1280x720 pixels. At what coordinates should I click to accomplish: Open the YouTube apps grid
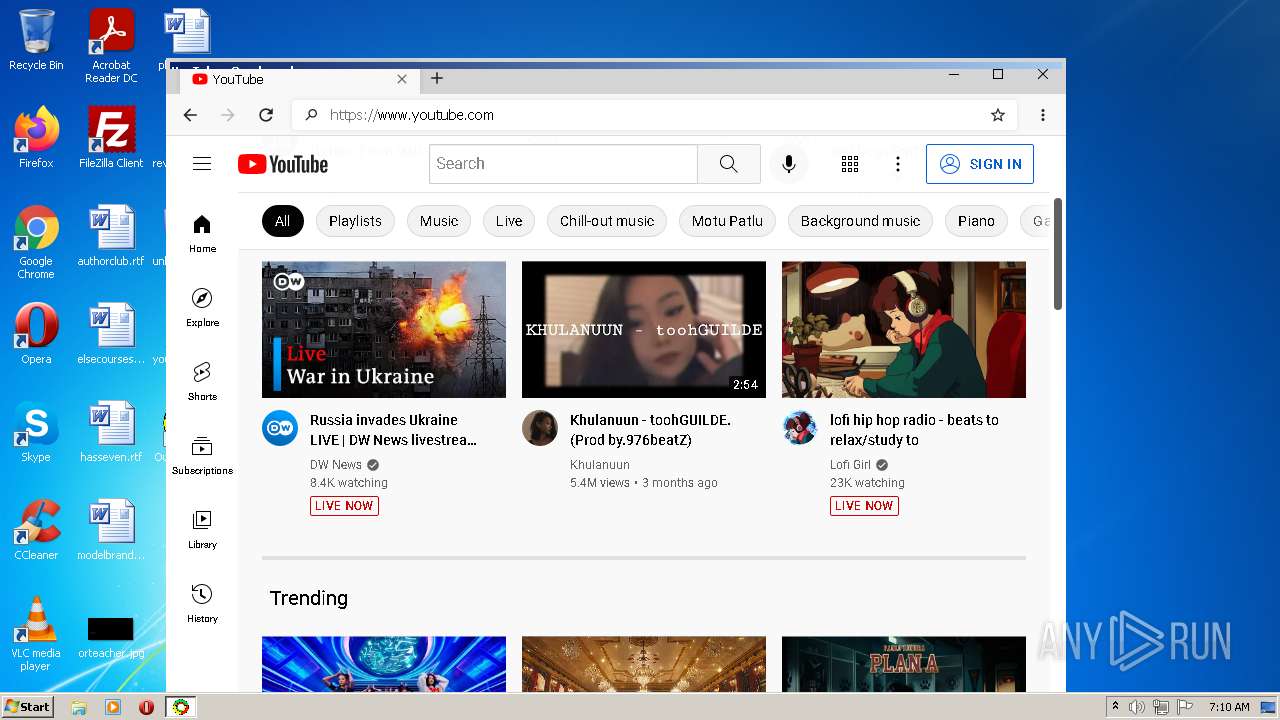[x=850, y=164]
